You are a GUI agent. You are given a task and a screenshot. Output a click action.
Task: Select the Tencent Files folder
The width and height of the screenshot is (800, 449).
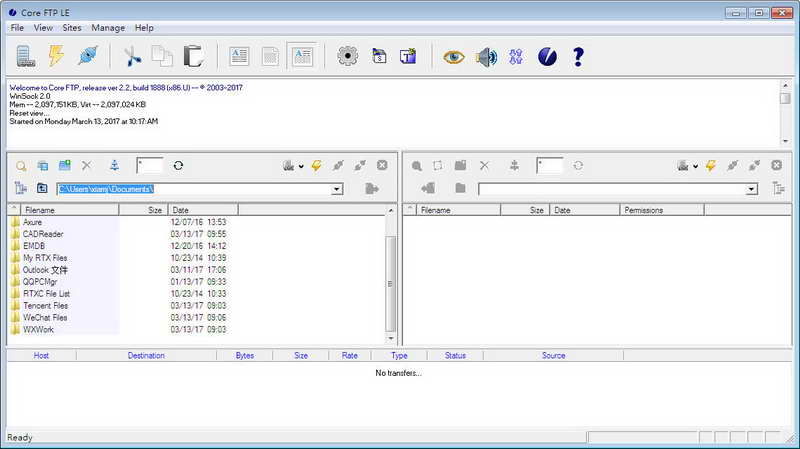click(45, 305)
